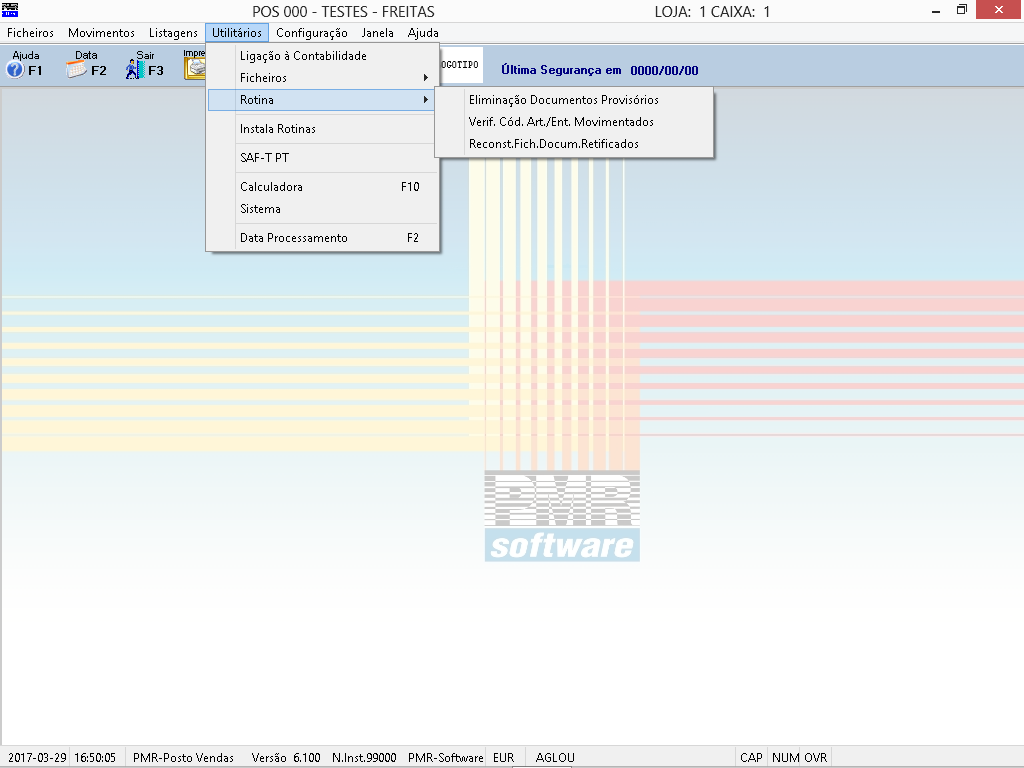The image size is (1024, 768).
Task: Open the Movimentos menu
Action: point(101,33)
